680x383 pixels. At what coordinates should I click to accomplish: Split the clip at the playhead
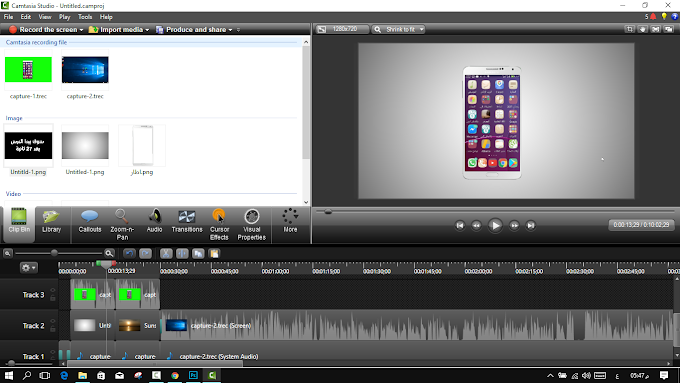[182, 253]
